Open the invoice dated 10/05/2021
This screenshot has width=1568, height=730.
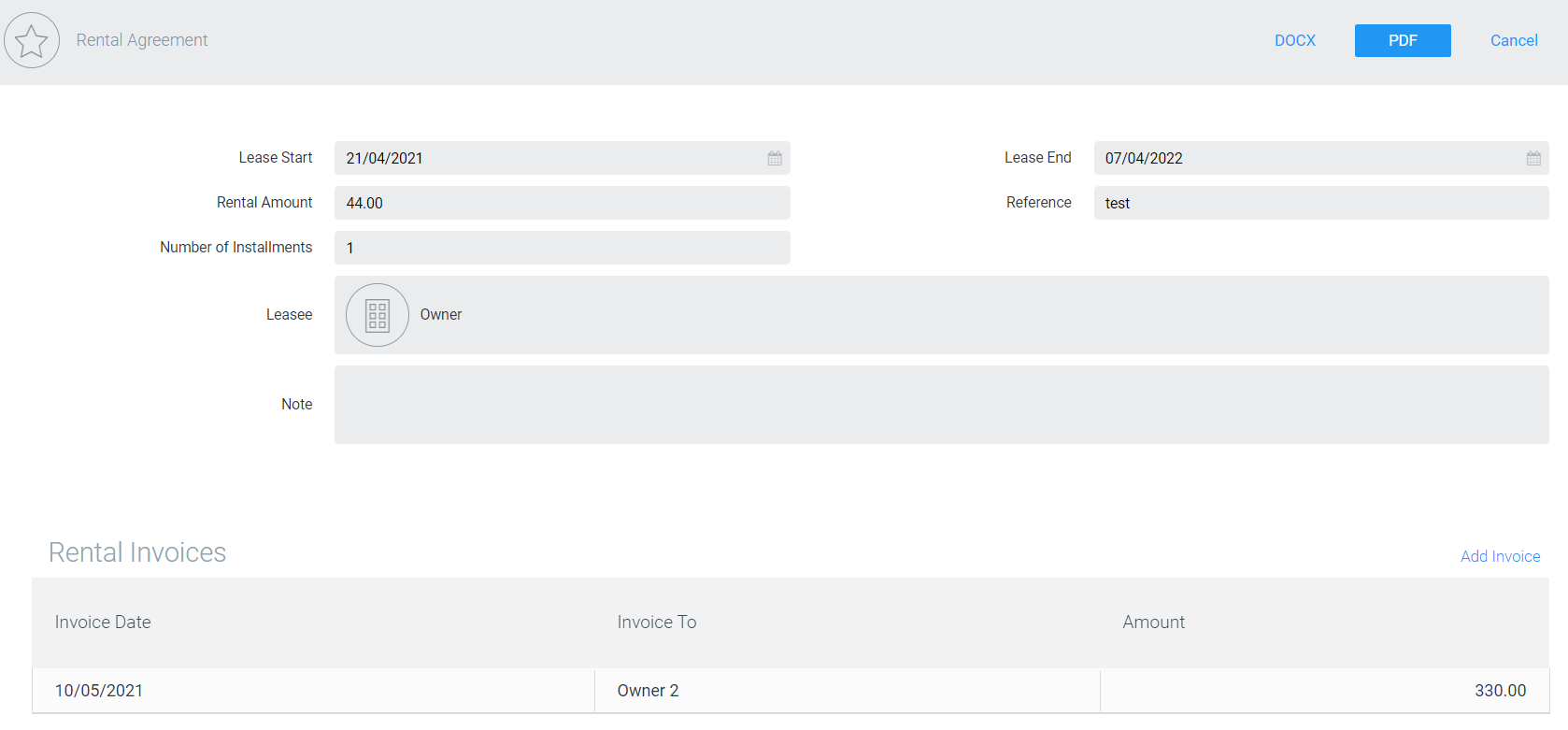[99, 691]
